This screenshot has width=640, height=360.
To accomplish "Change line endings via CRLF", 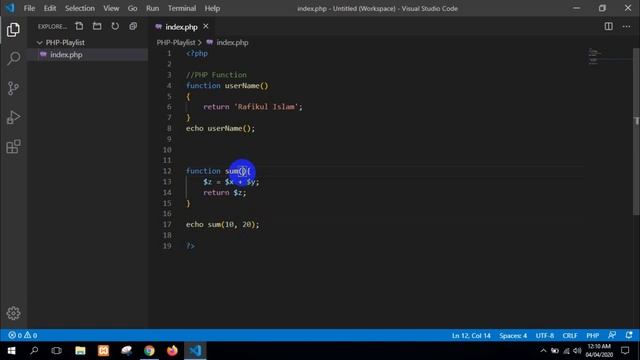I will point(570,336).
